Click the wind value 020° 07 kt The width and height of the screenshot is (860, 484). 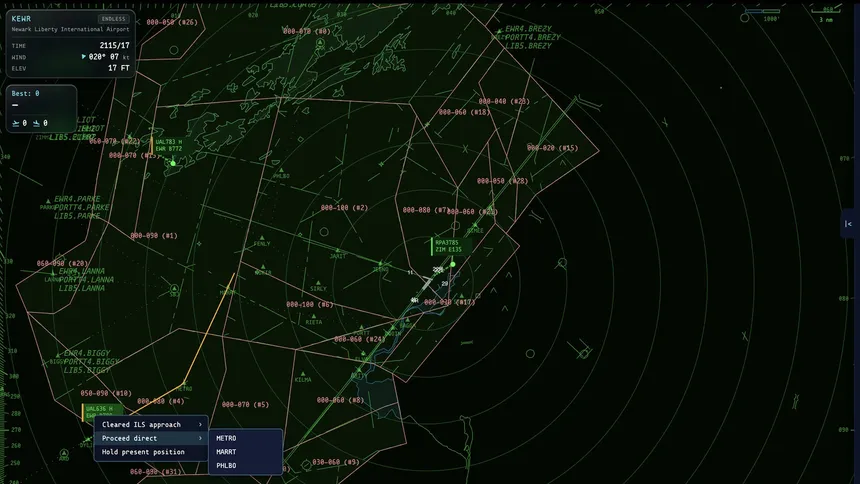tap(109, 57)
